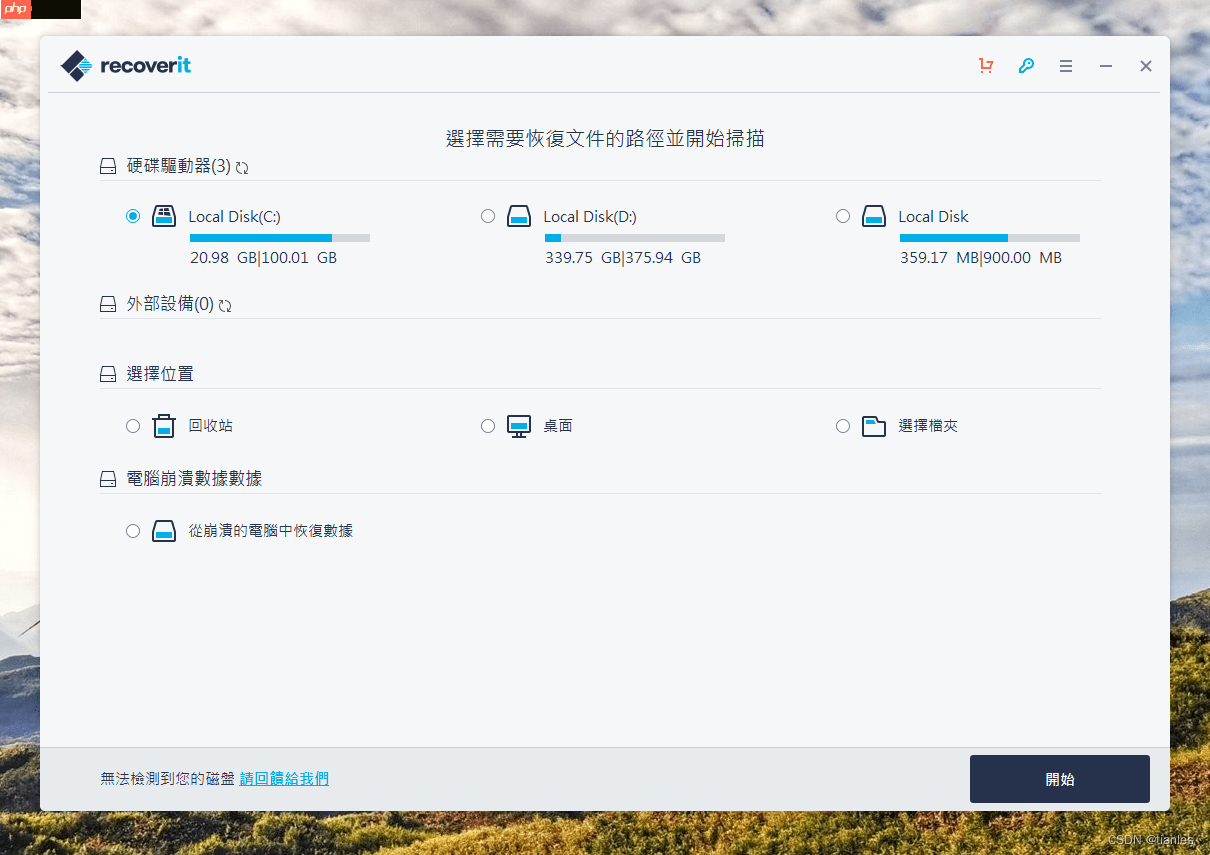Click the recycle bin icon for 回收站
This screenshot has height=855, width=1210.
(x=163, y=425)
